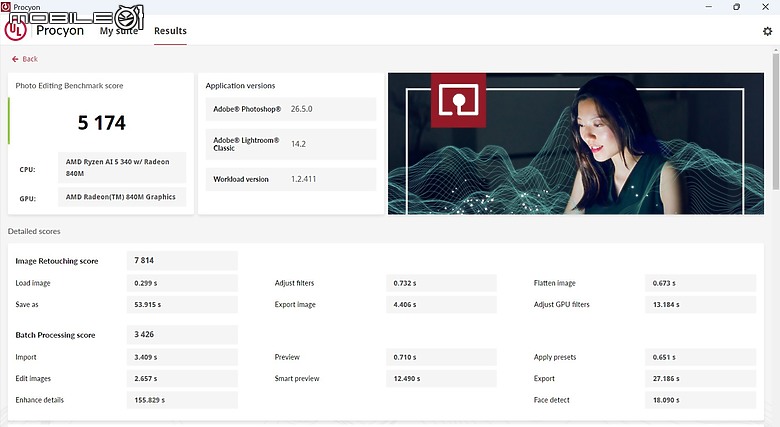Click the Batch Processing score label
780x427 pixels.
point(55,335)
